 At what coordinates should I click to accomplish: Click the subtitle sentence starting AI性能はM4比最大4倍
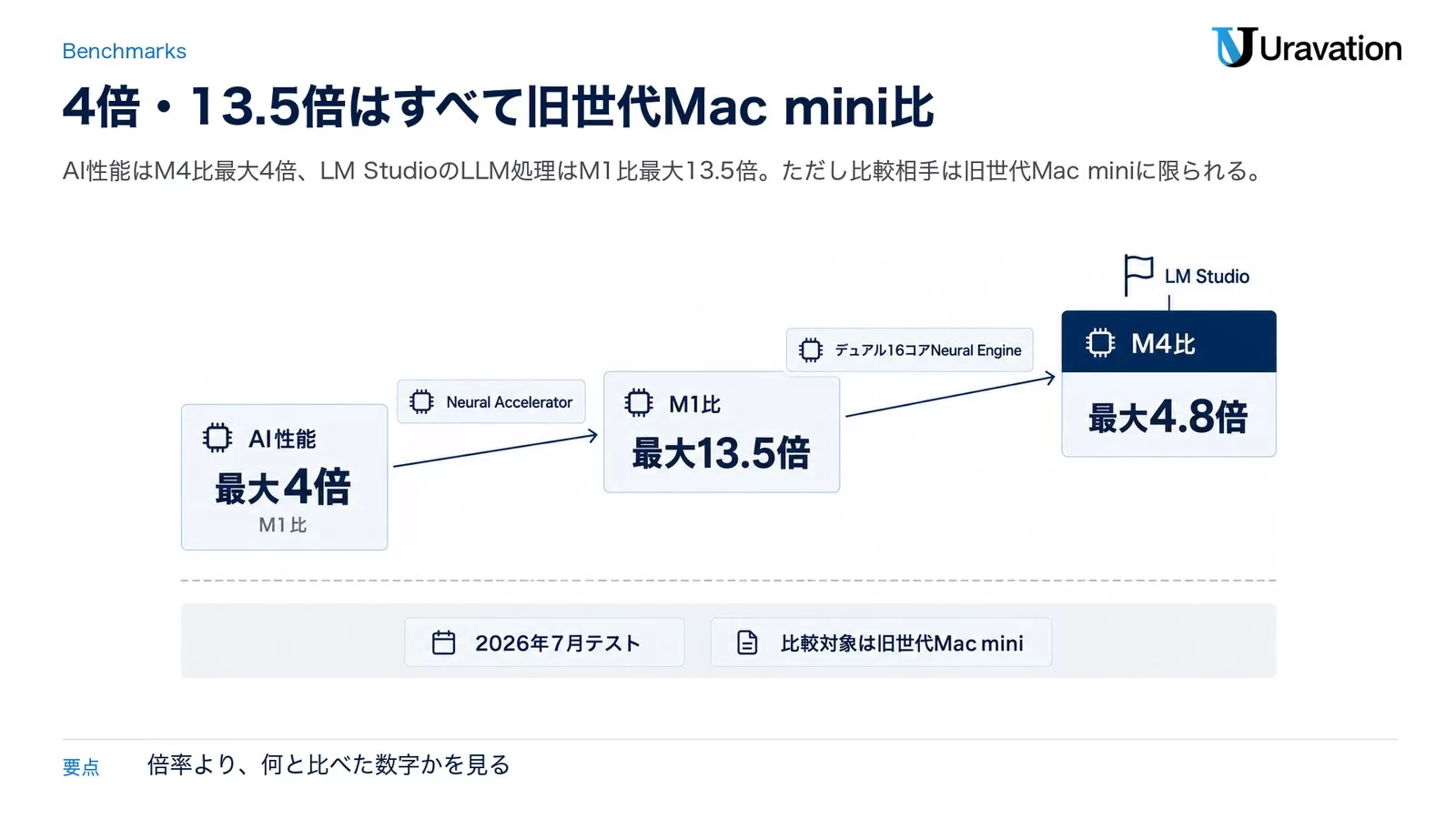[662, 171]
